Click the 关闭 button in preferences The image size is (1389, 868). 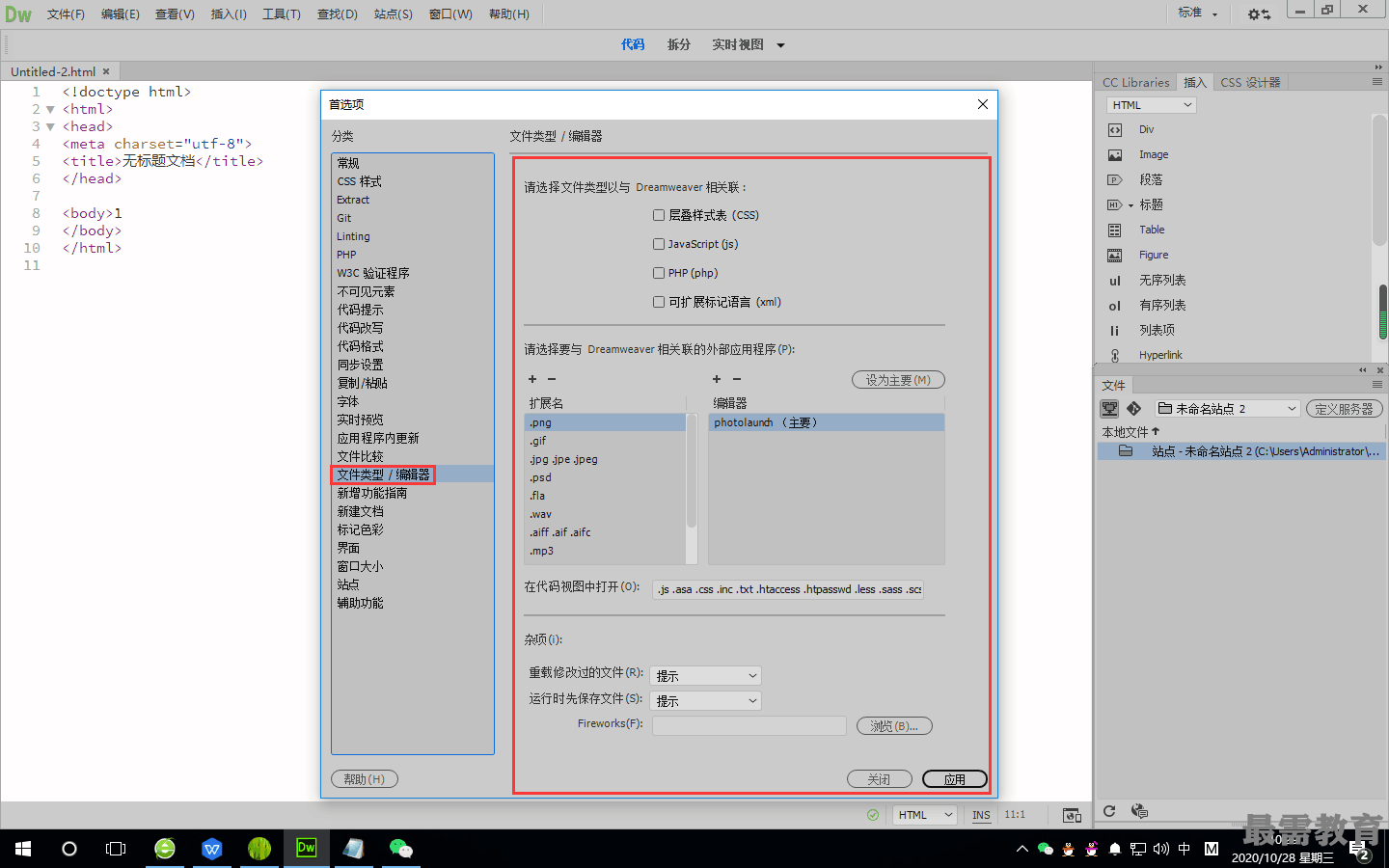(879, 779)
